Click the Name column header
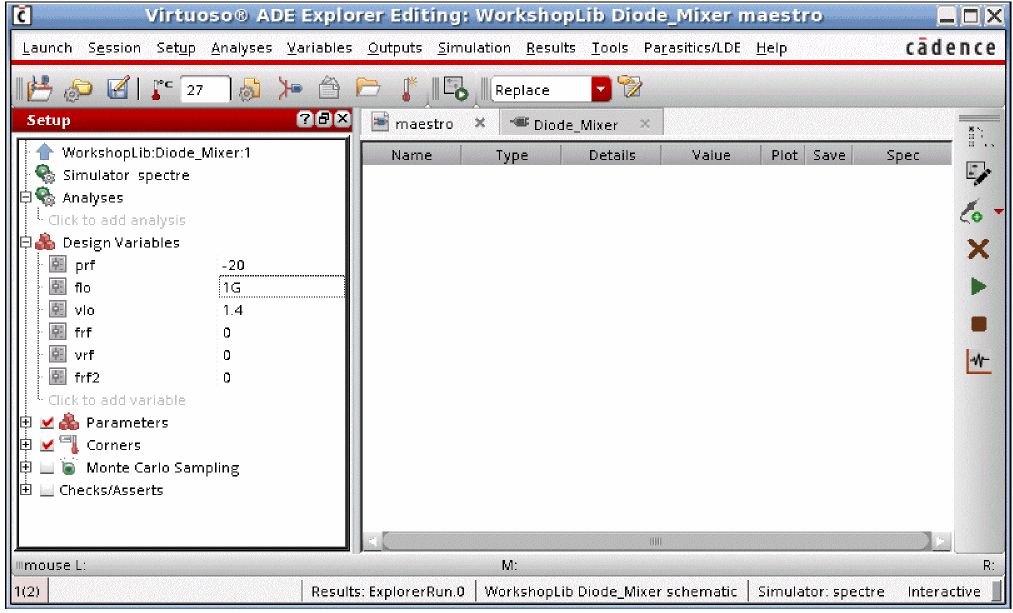This screenshot has height=613, width=1013. pyautogui.click(x=412, y=155)
